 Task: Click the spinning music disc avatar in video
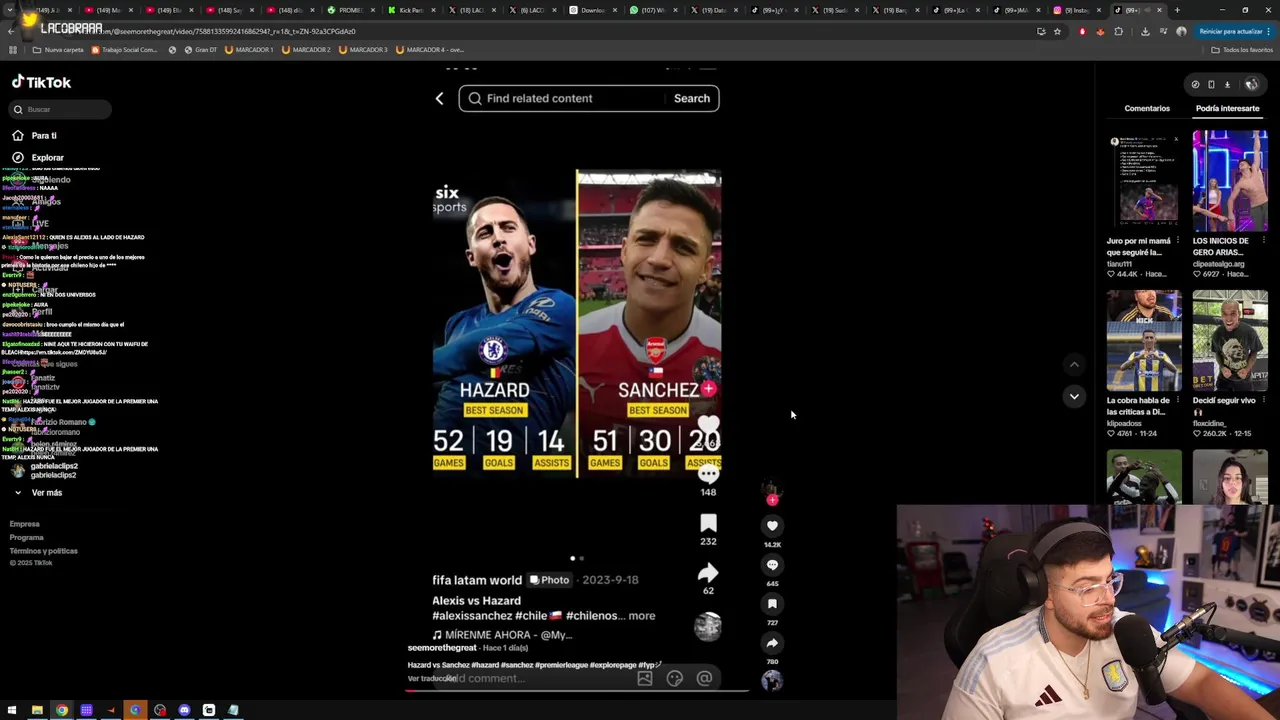pos(708,627)
